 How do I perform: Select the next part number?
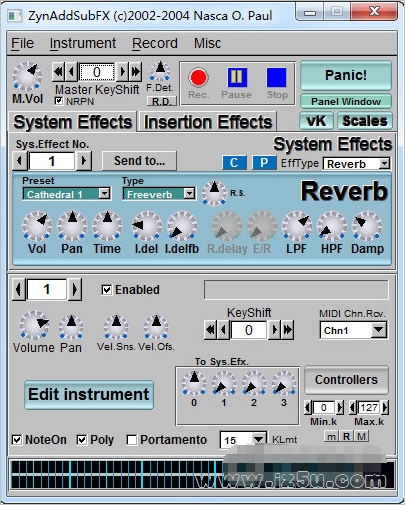coord(74,289)
